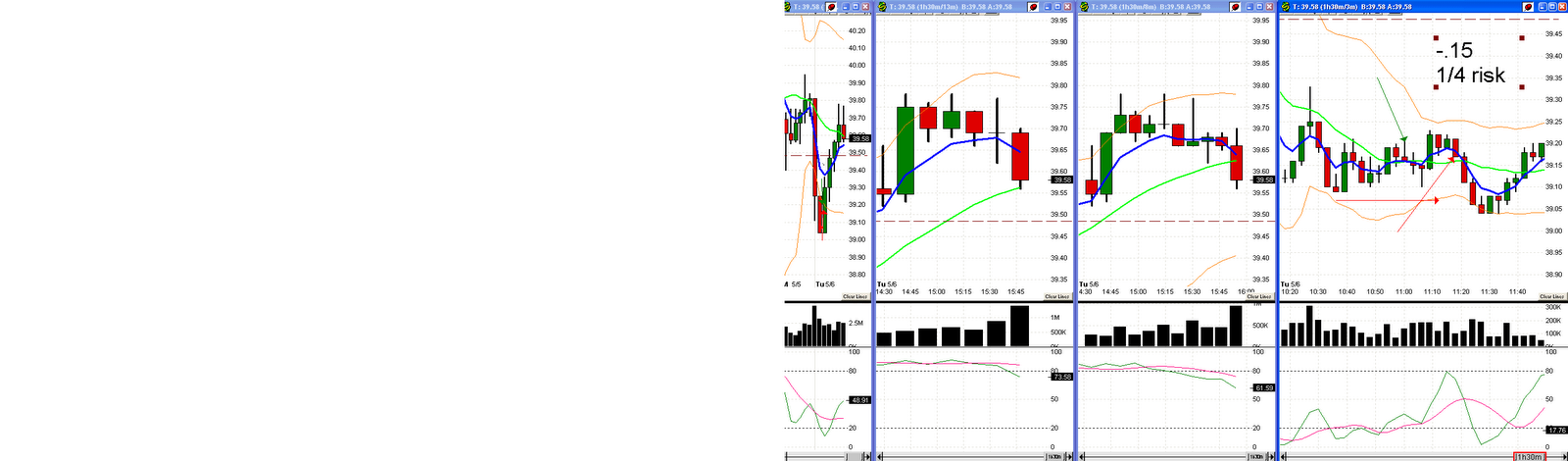Open the 1h30m timeframe selector of the 13m chart
The width and height of the screenshot is (1568, 461).
1054,456
